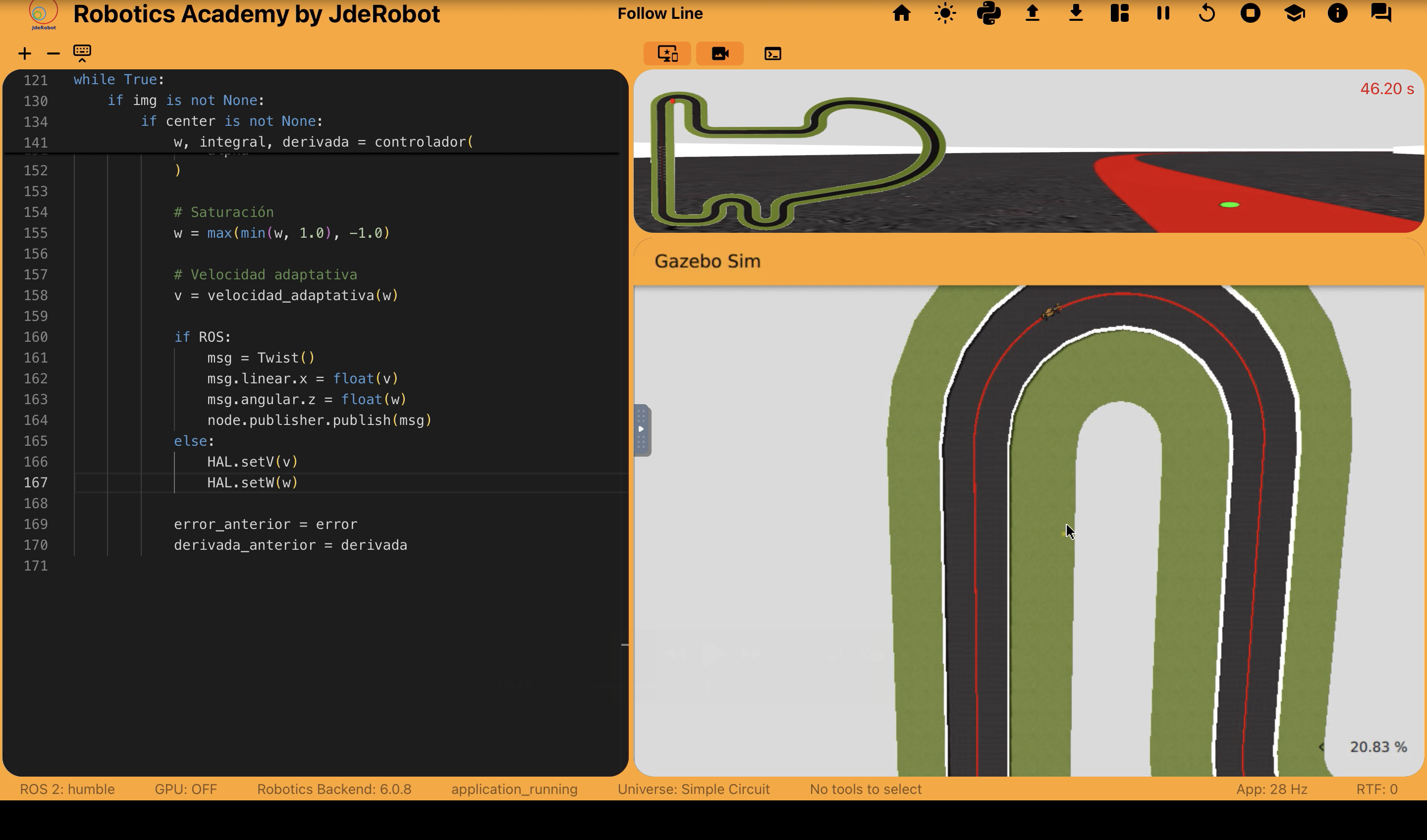Viewport: 1427px width, 840px height.
Task: Expand the Gazebo side panel arrow handle
Action: [x=642, y=429]
